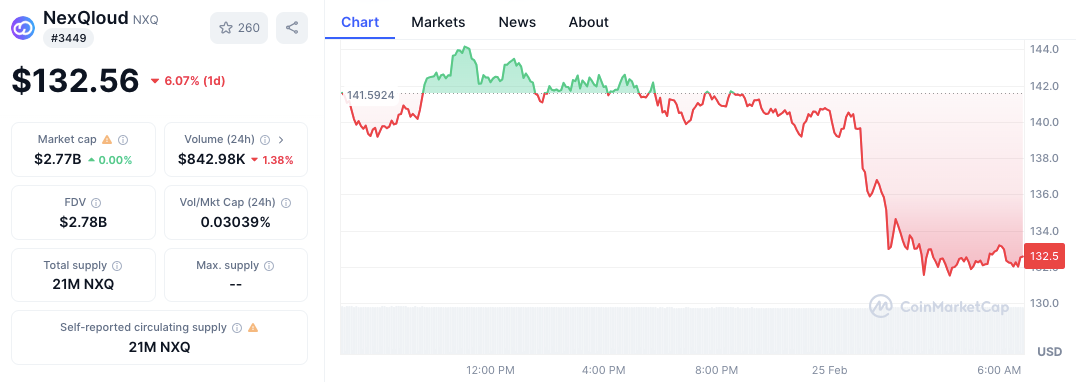Click Market cap warning triangle icon

click(x=106, y=140)
